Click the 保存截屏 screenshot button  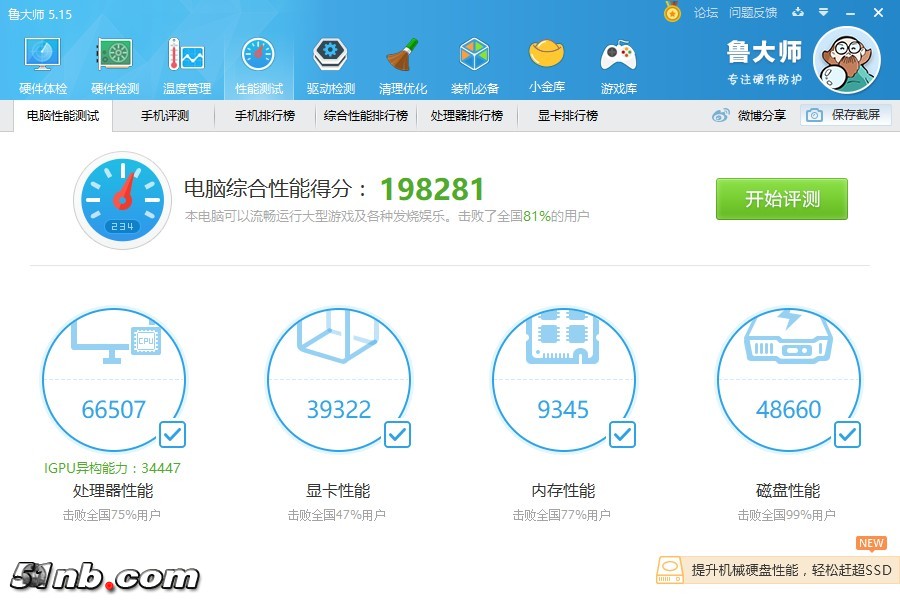tap(845, 116)
